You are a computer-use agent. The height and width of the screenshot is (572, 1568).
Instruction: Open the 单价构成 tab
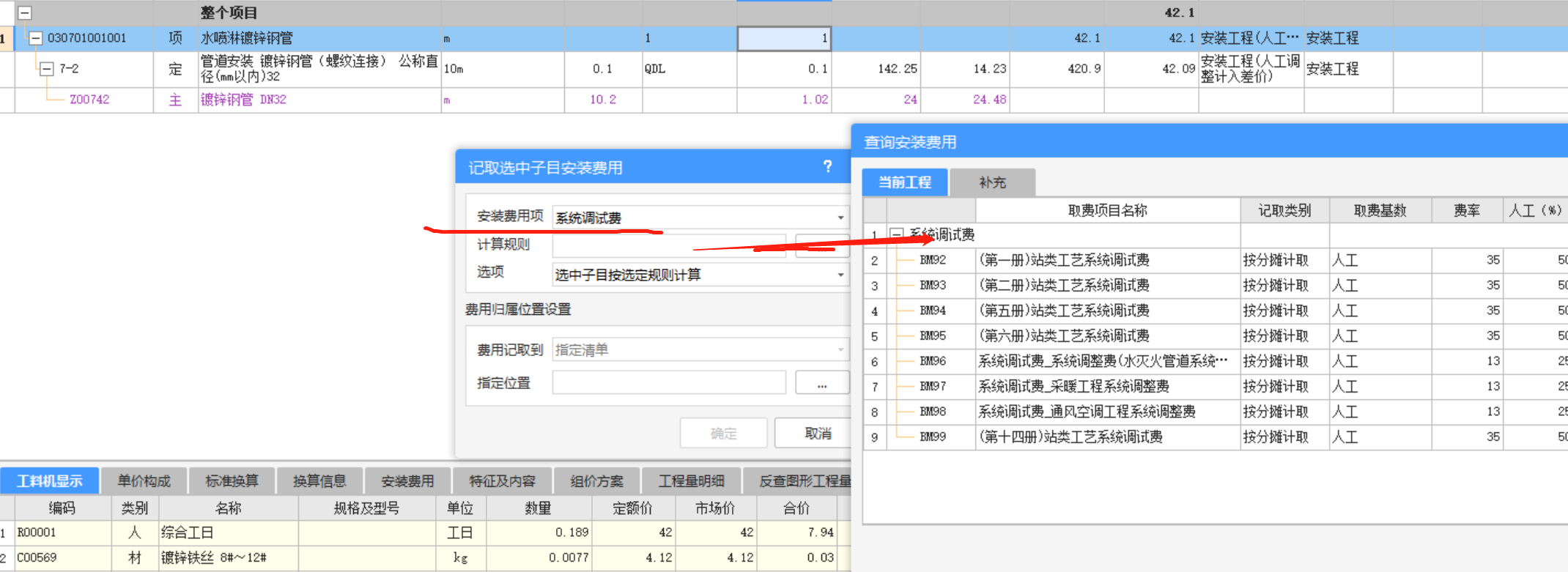144,480
